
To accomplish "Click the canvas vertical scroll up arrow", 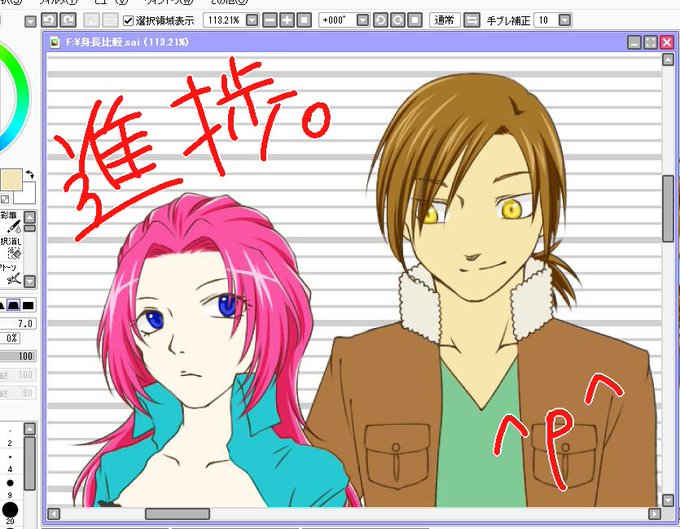I will click(668, 59).
